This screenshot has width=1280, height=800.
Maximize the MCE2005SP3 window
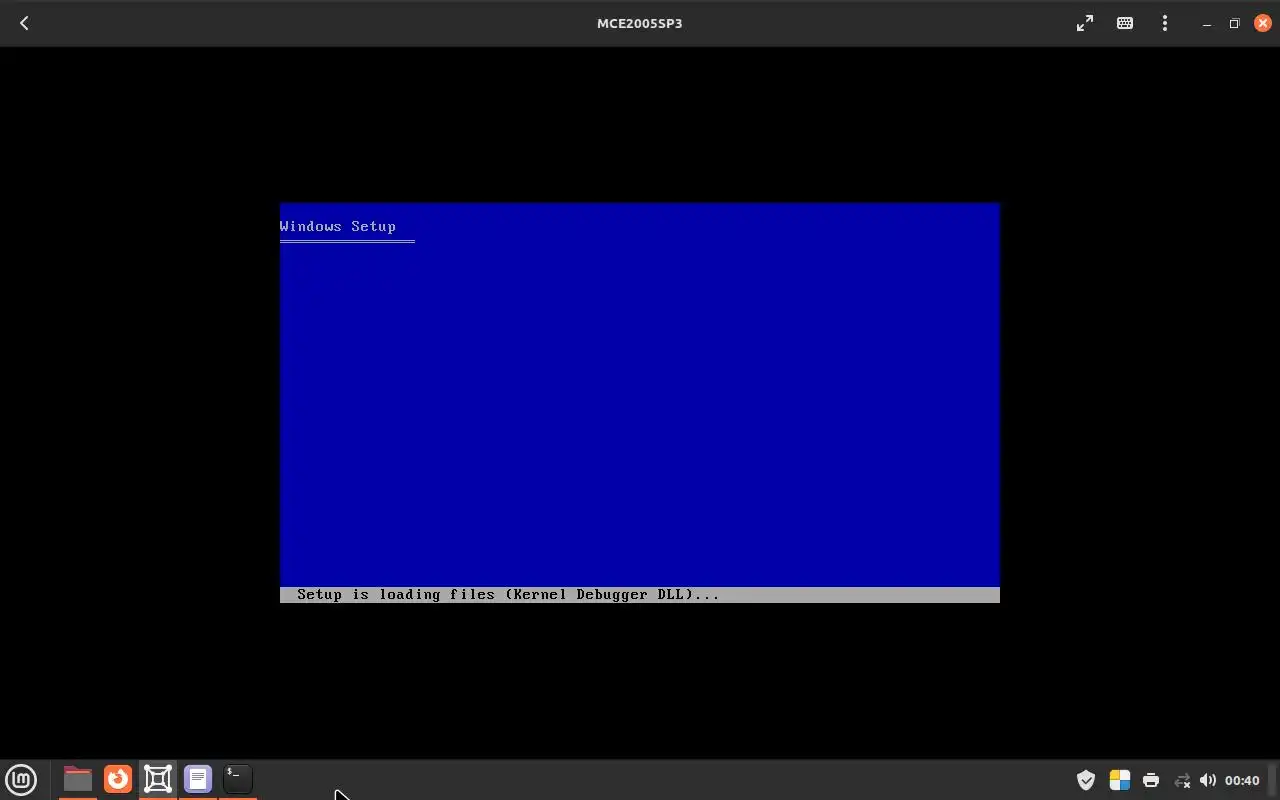coord(1234,23)
